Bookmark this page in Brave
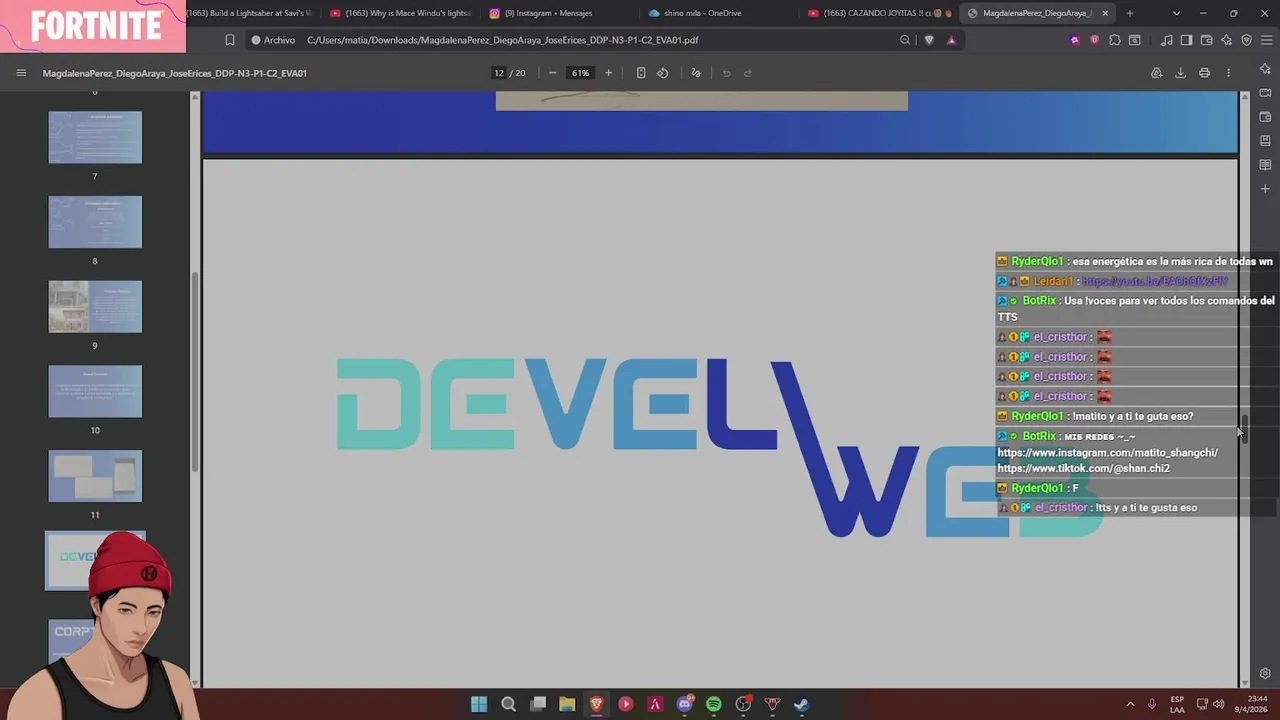Viewport: 1280px width, 720px height. [x=230, y=40]
